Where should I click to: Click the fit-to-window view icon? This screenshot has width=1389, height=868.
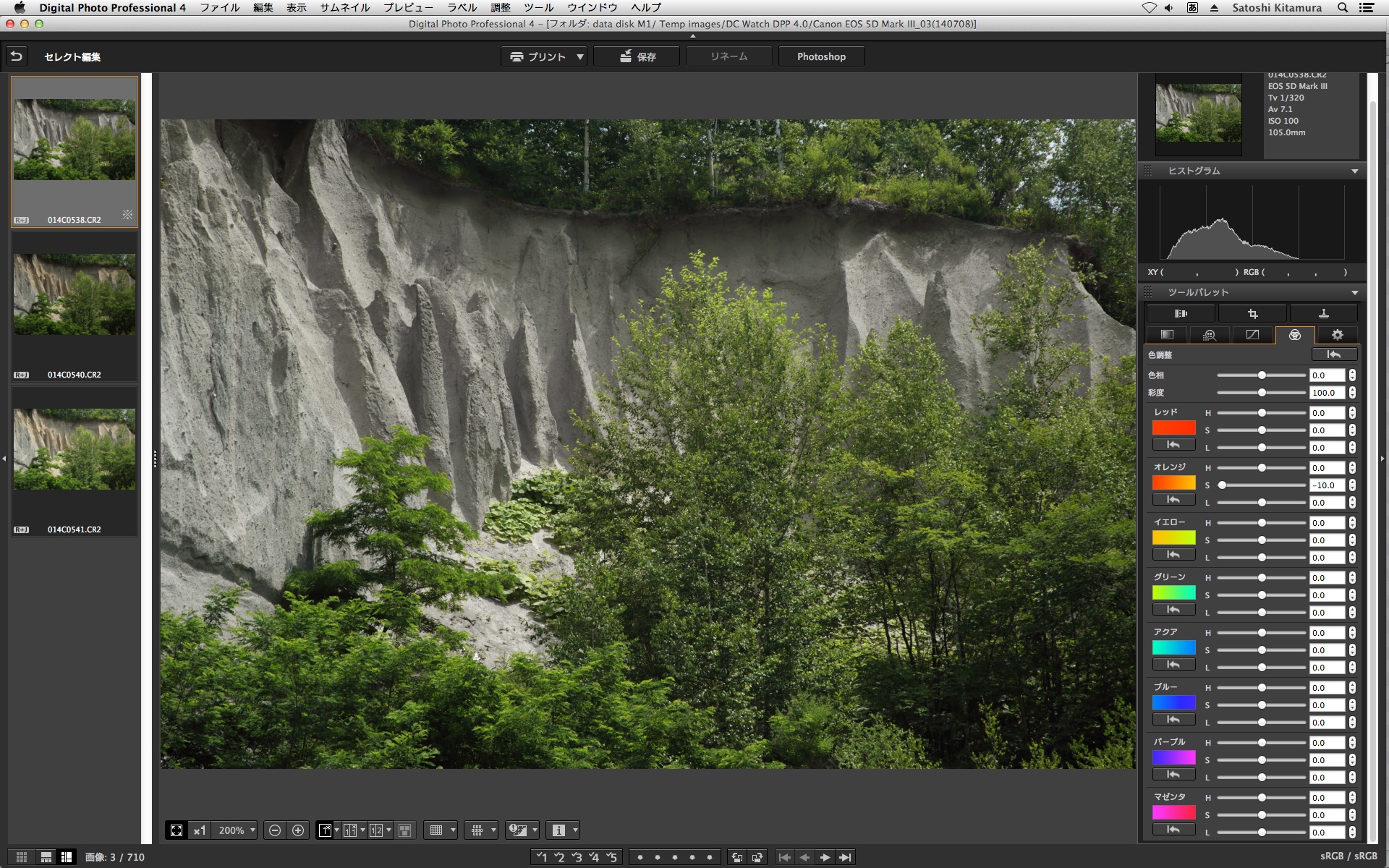tap(177, 830)
